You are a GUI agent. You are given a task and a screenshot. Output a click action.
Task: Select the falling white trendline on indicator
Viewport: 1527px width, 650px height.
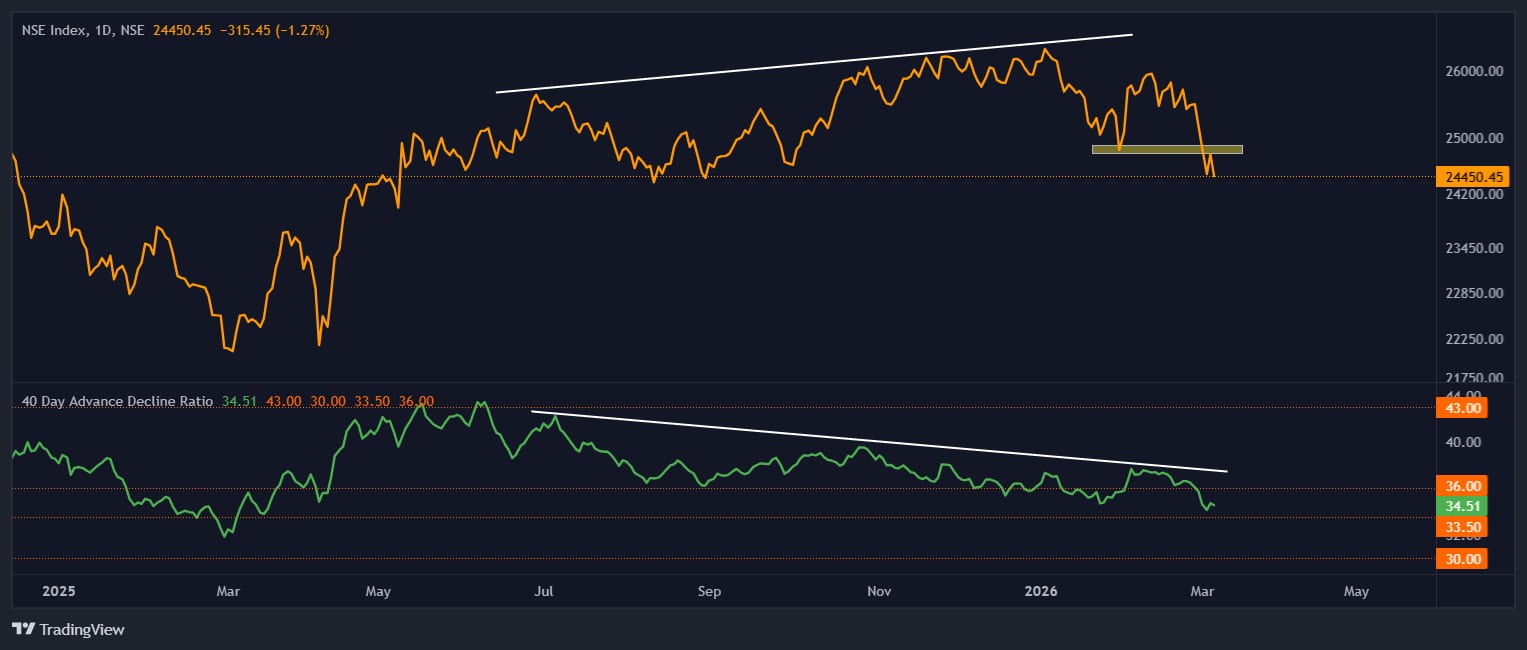(879, 441)
